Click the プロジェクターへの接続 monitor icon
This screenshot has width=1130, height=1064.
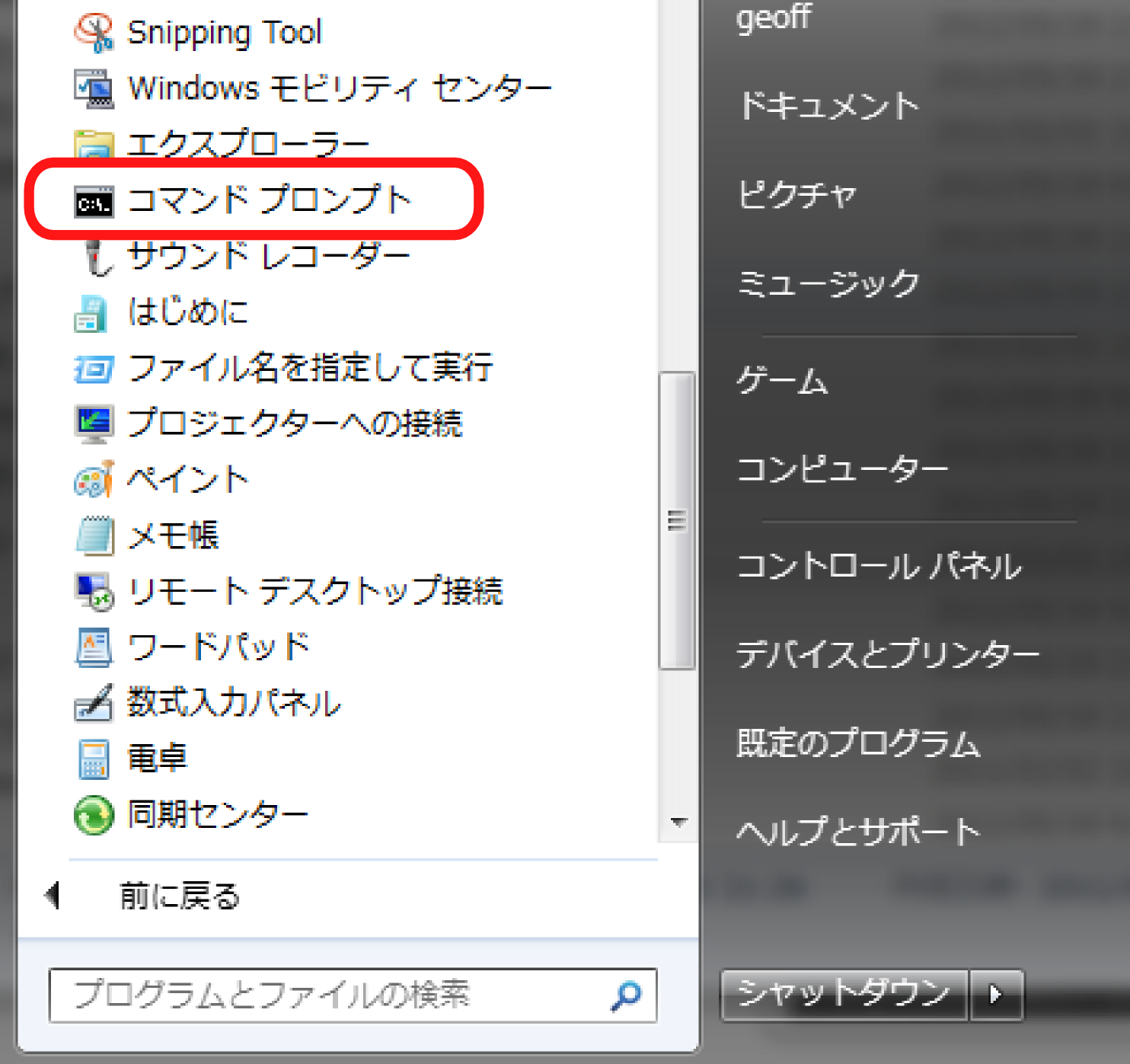(x=94, y=424)
